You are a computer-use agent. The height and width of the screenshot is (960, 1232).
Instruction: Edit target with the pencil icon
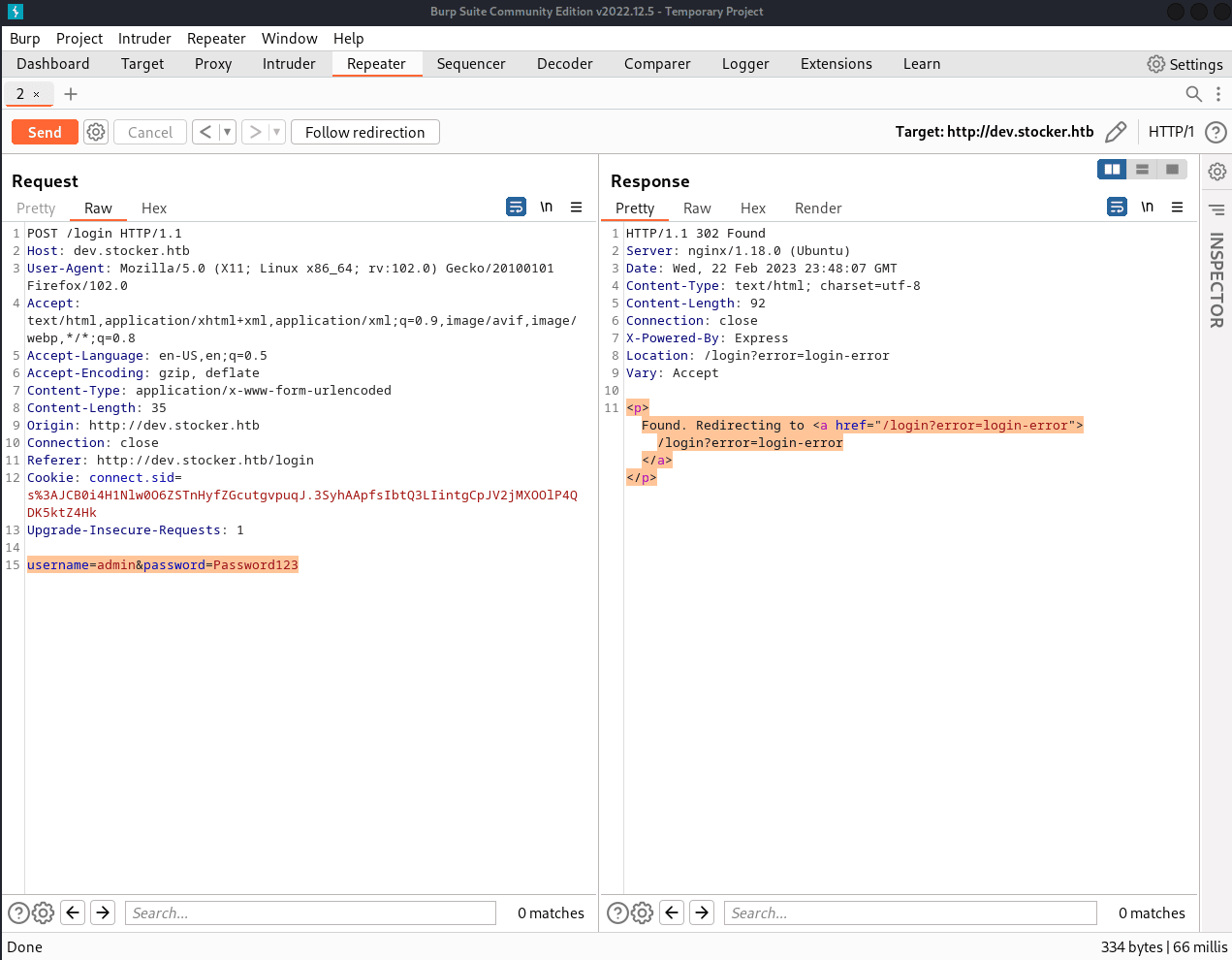1116,132
